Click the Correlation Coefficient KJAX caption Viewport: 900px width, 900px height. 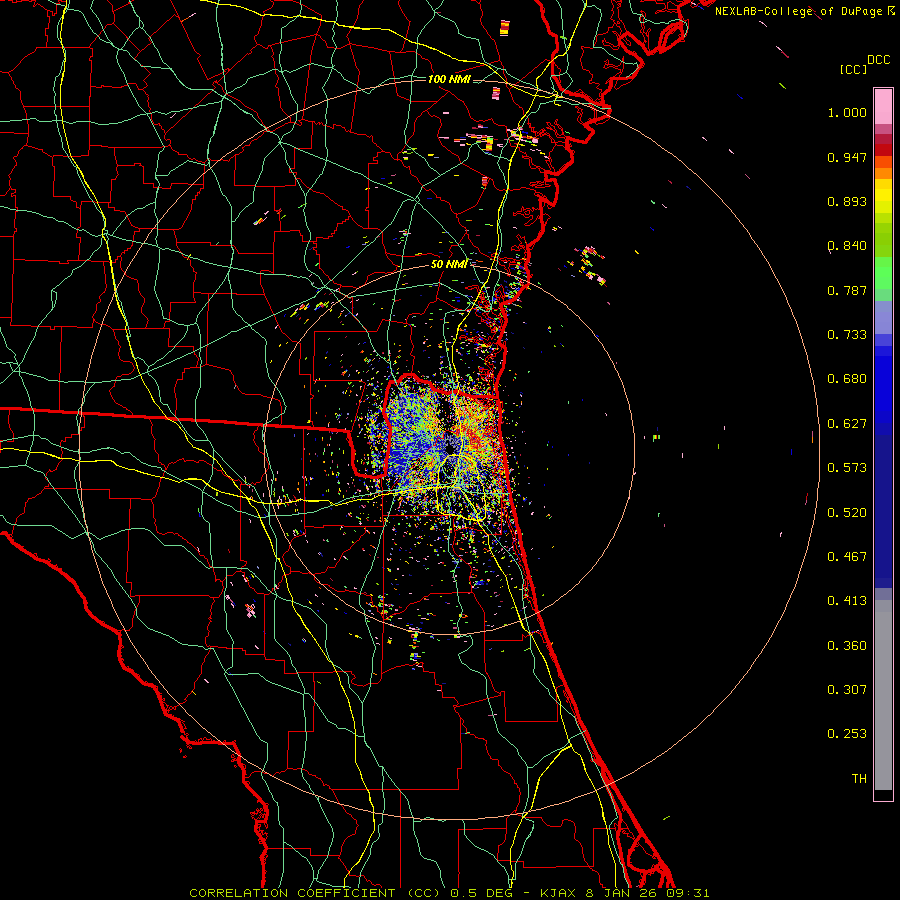(449, 893)
